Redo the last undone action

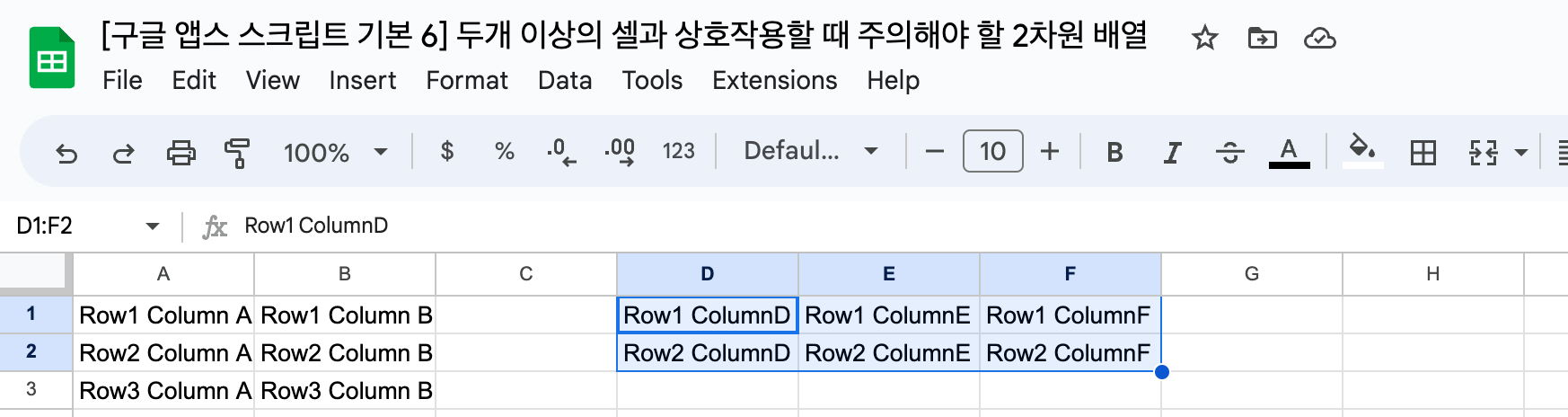click(124, 153)
